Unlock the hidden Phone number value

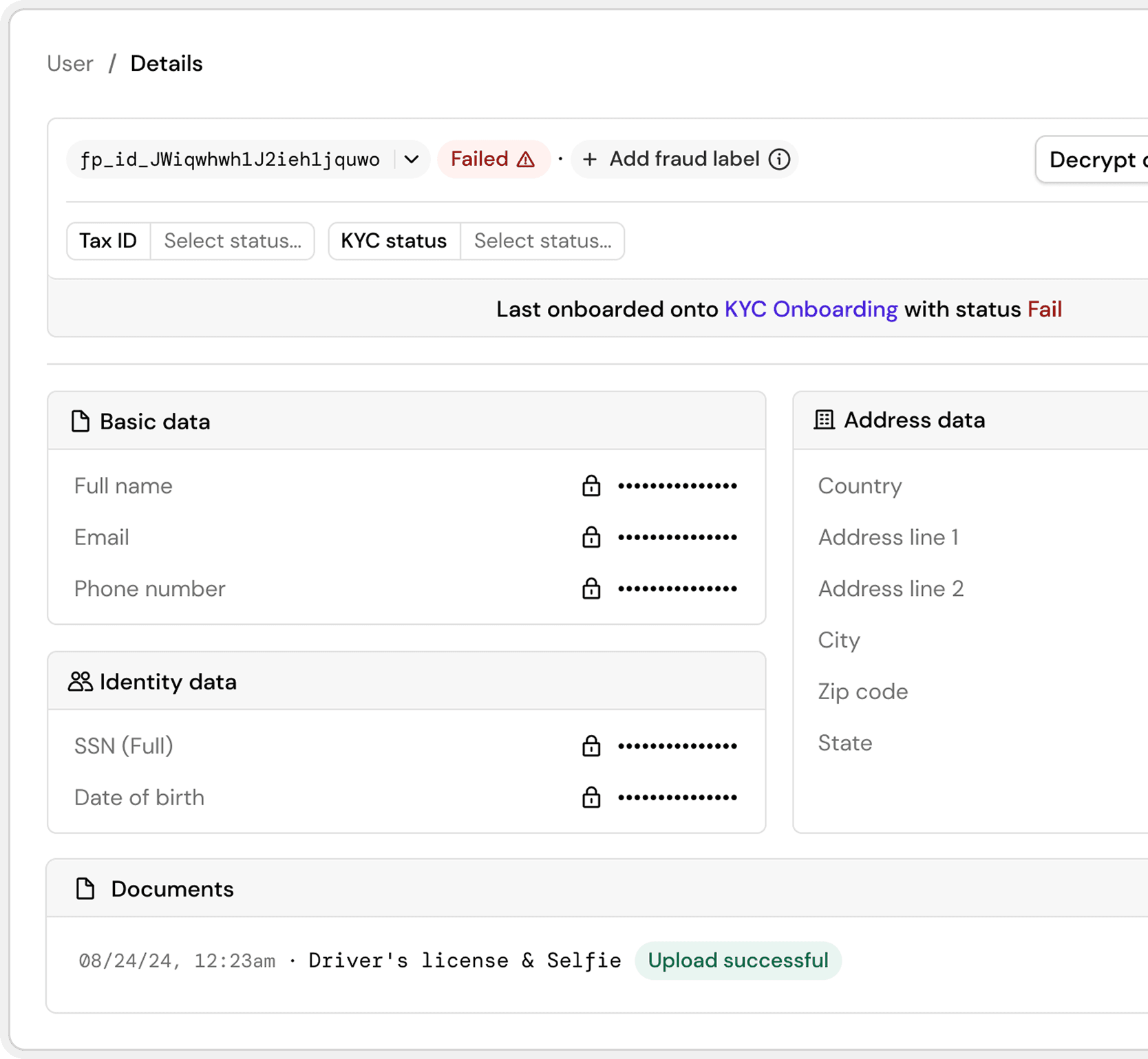[x=590, y=588]
